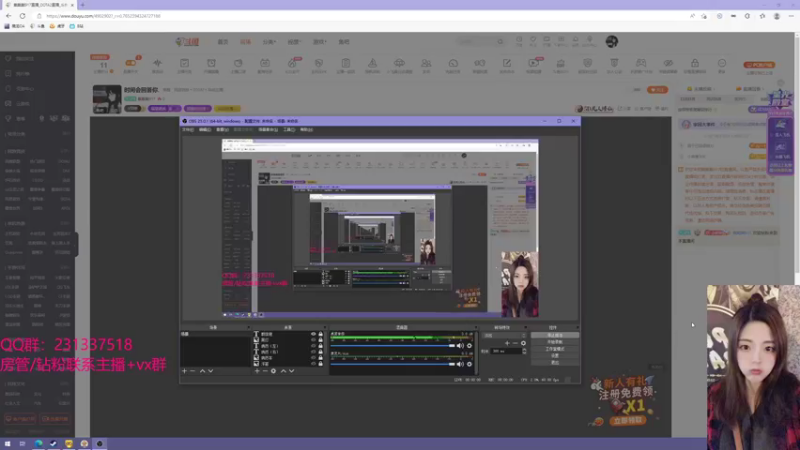Go back with the browser back arrow
The width and height of the screenshot is (800, 450).
(x=9, y=16)
